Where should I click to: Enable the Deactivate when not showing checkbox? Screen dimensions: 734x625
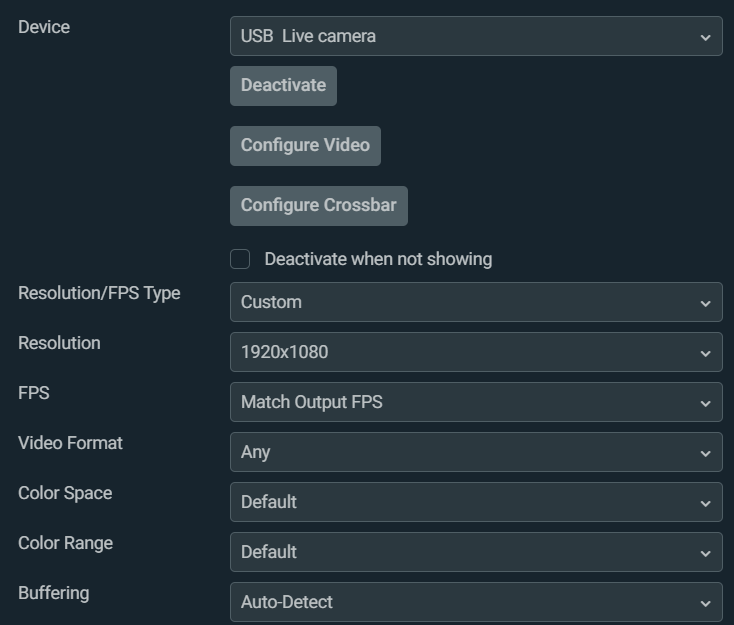click(x=240, y=260)
